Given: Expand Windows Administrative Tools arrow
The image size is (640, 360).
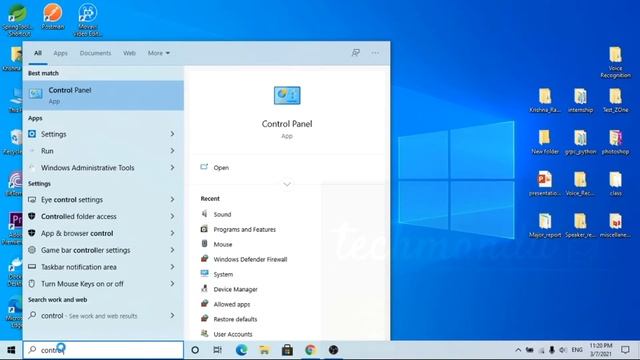Looking at the screenshot, I should coord(172,167).
